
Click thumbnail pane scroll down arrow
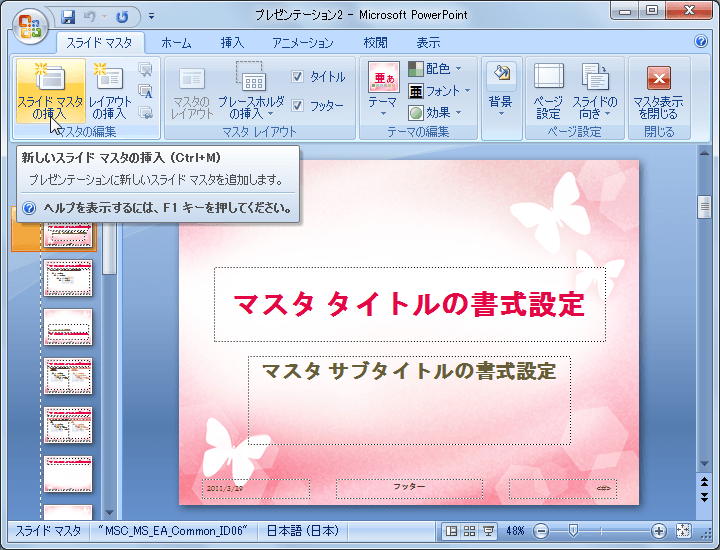pos(109,512)
